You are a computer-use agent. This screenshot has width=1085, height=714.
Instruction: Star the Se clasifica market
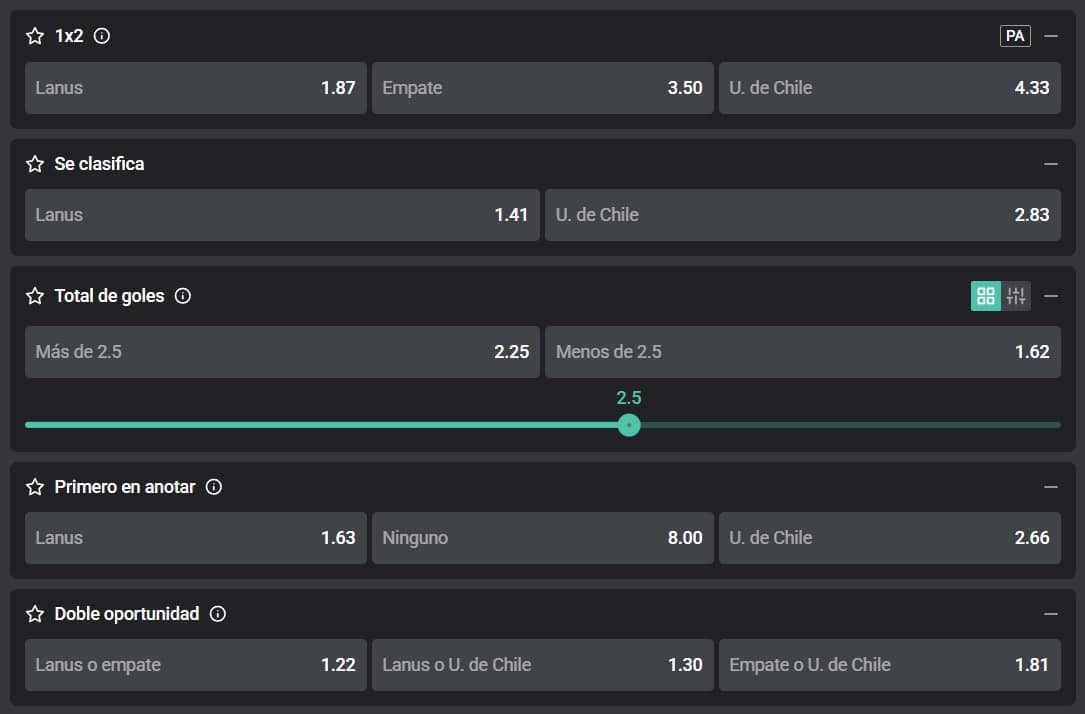[x=35, y=164]
